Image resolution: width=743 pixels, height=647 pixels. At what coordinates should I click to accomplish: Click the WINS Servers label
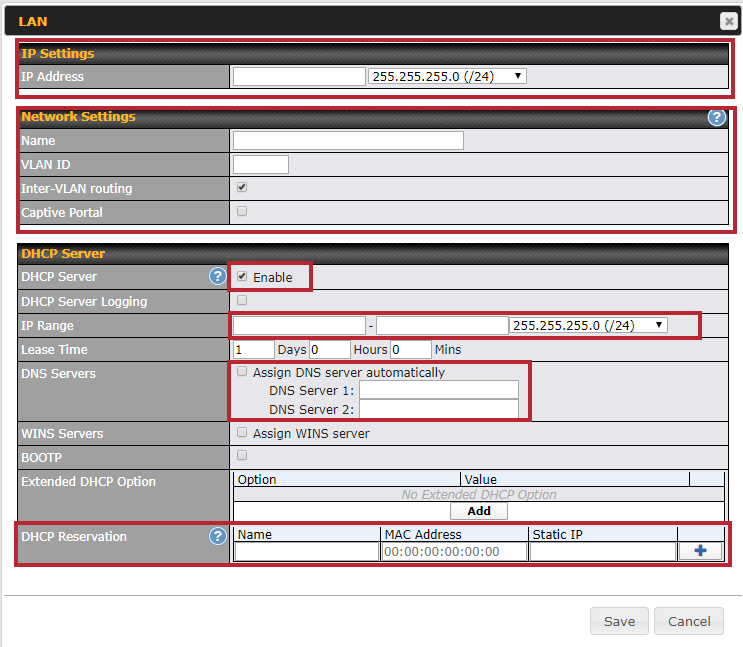point(62,434)
